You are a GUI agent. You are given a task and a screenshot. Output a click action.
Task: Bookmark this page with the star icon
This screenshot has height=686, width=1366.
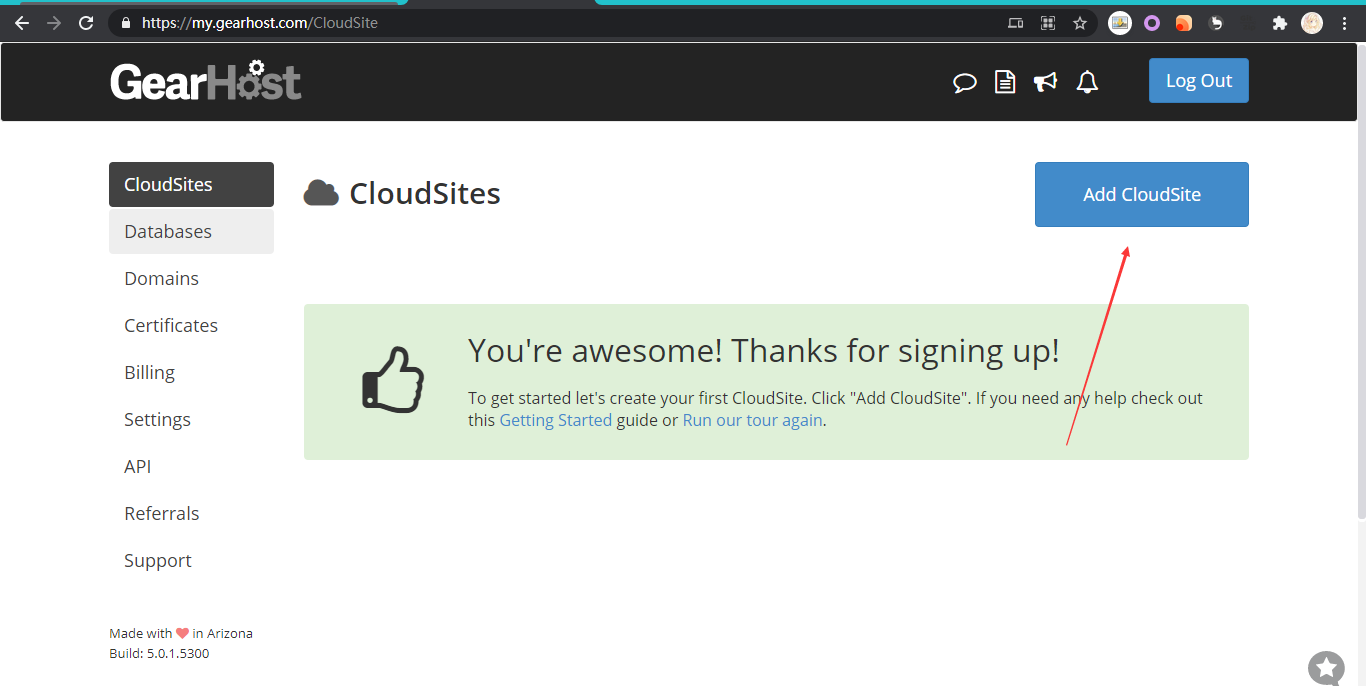tap(1079, 23)
